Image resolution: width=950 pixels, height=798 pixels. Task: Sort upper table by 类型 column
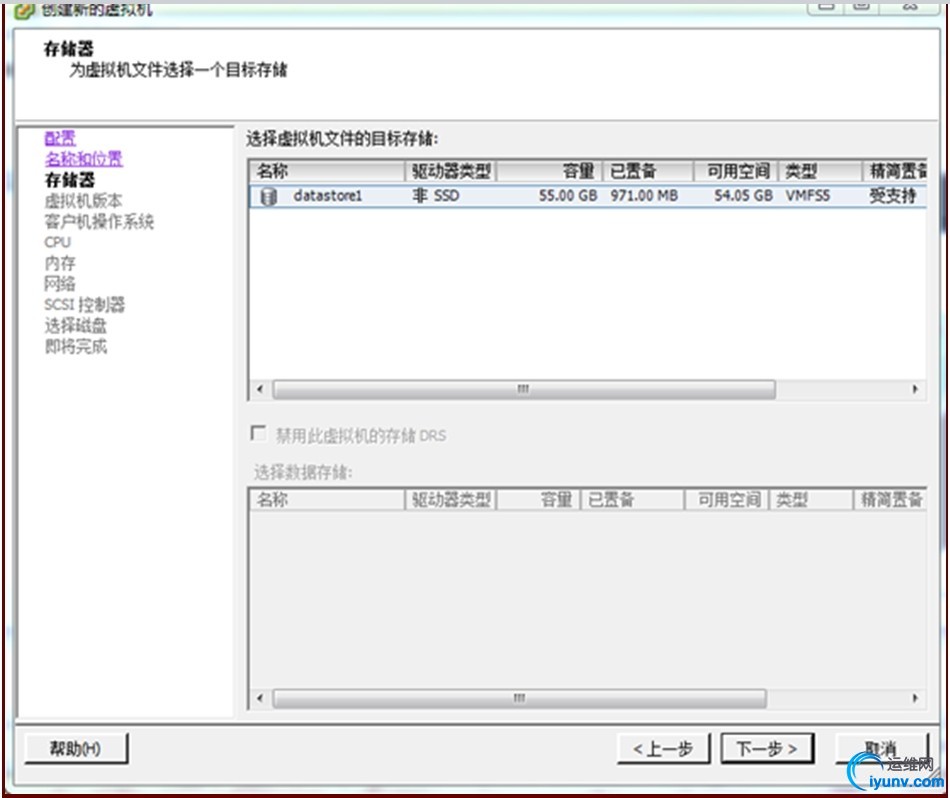(x=820, y=171)
